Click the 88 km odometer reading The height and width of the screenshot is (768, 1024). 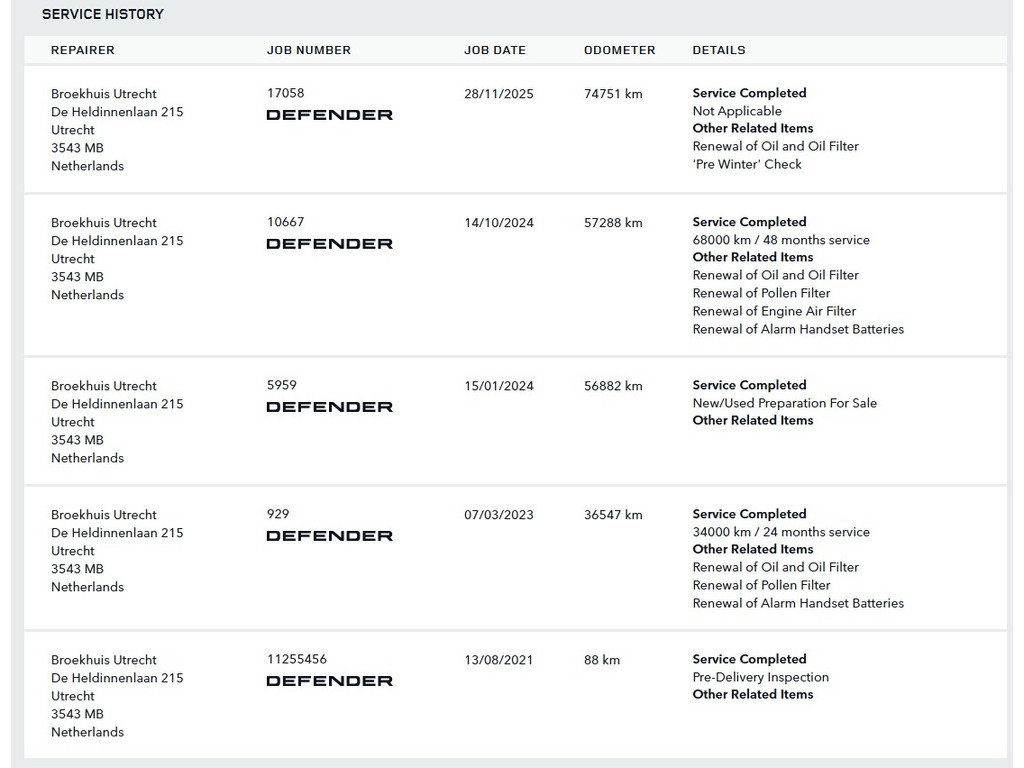point(602,660)
